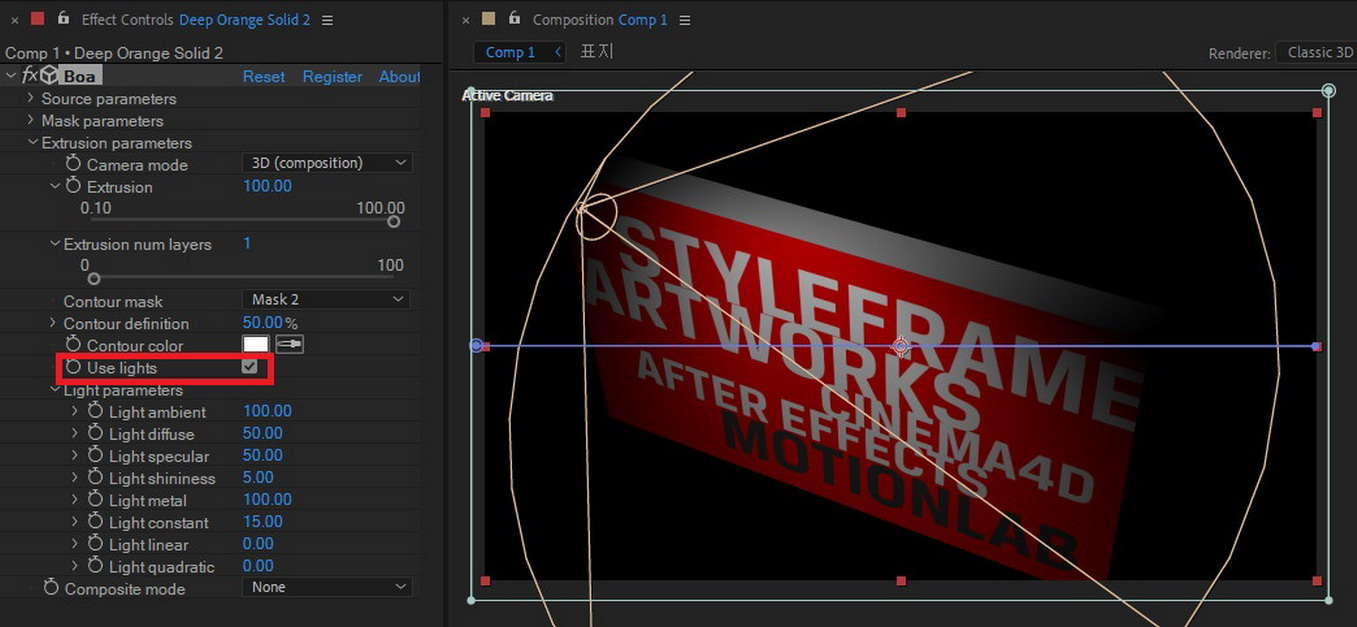
Task: Reset the Boa effect
Action: pos(264,76)
